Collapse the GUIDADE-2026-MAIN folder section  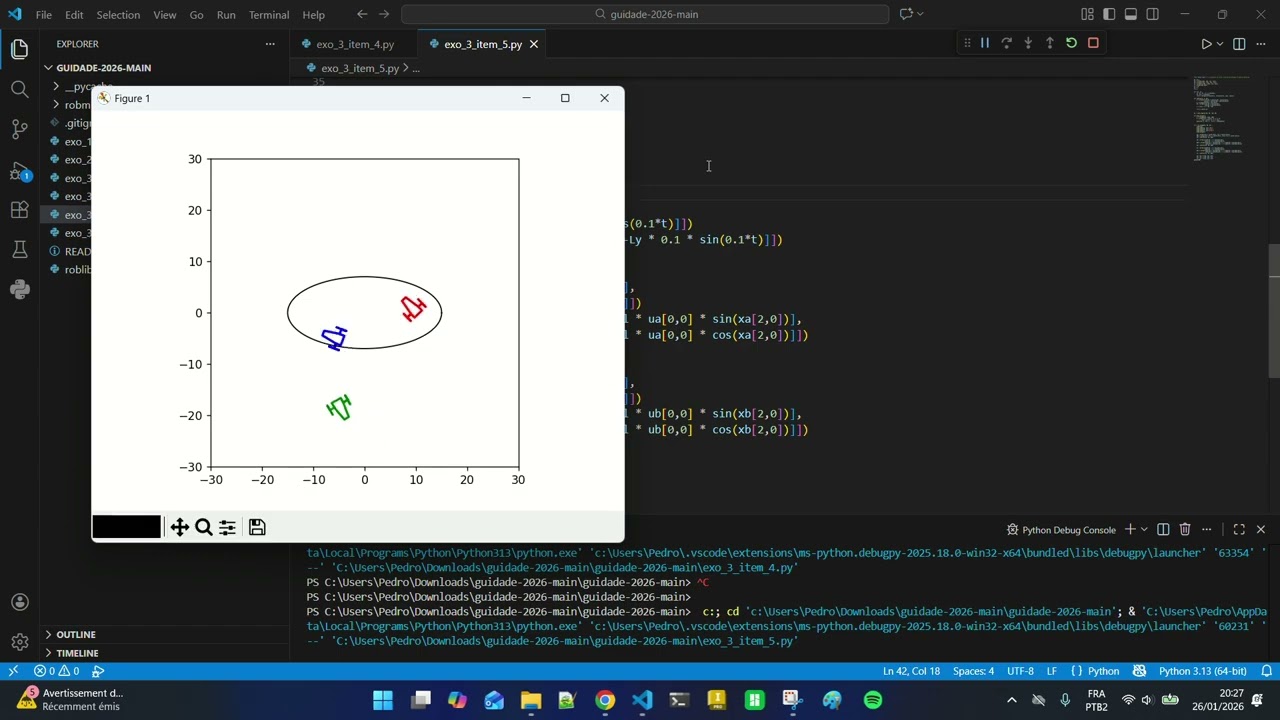(x=164, y=68)
